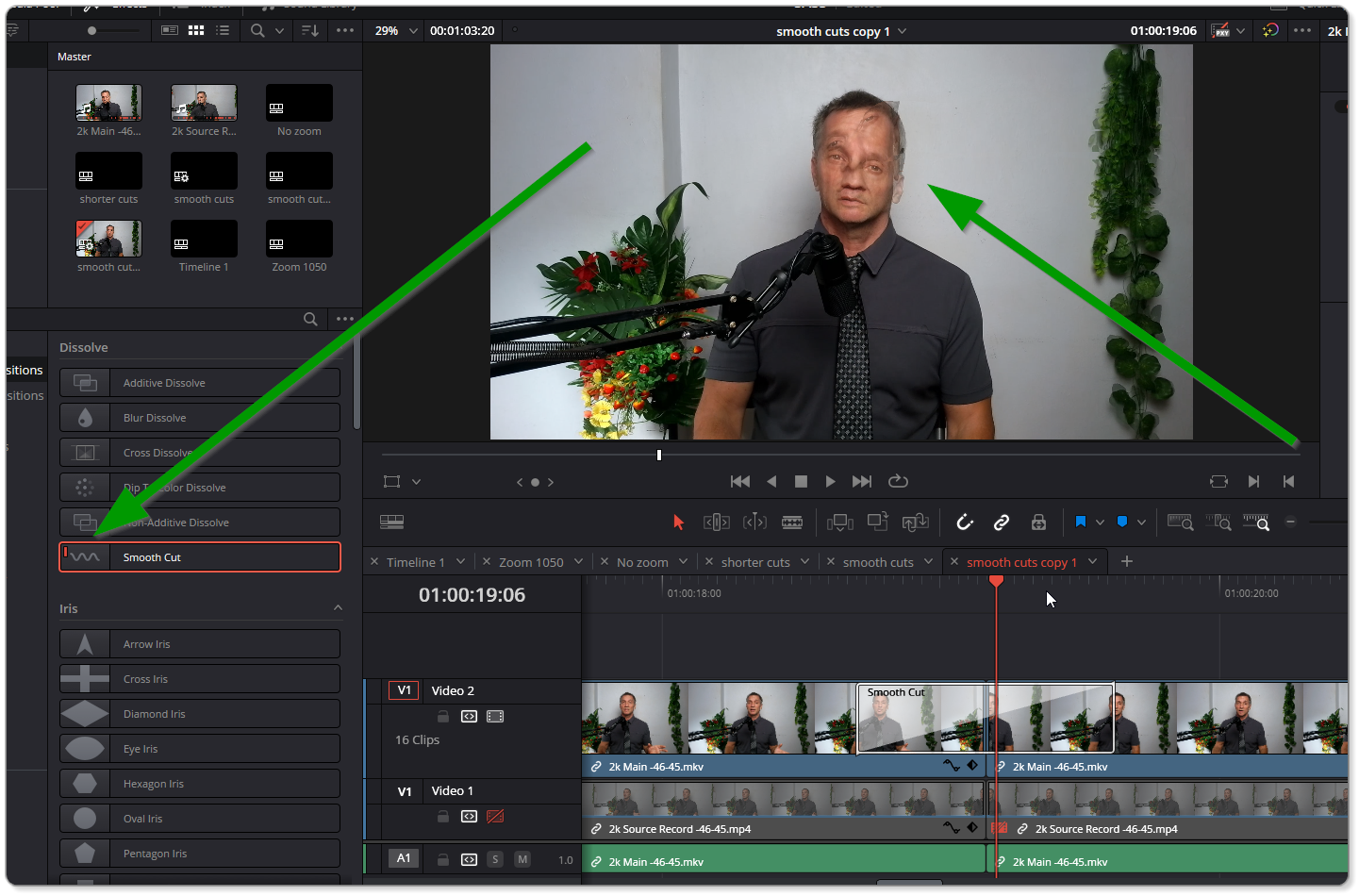Switch to the shorter cuts timeline tab
This screenshot has width=1359, height=896.
pos(755,562)
